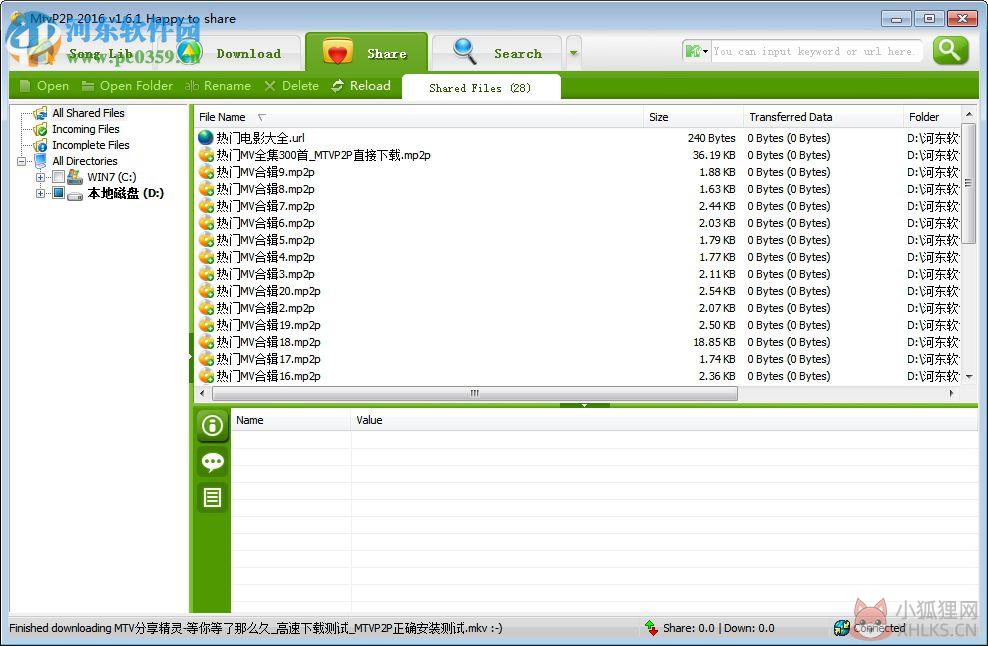Select All Shared Files in tree

pyautogui.click(x=88, y=113)
